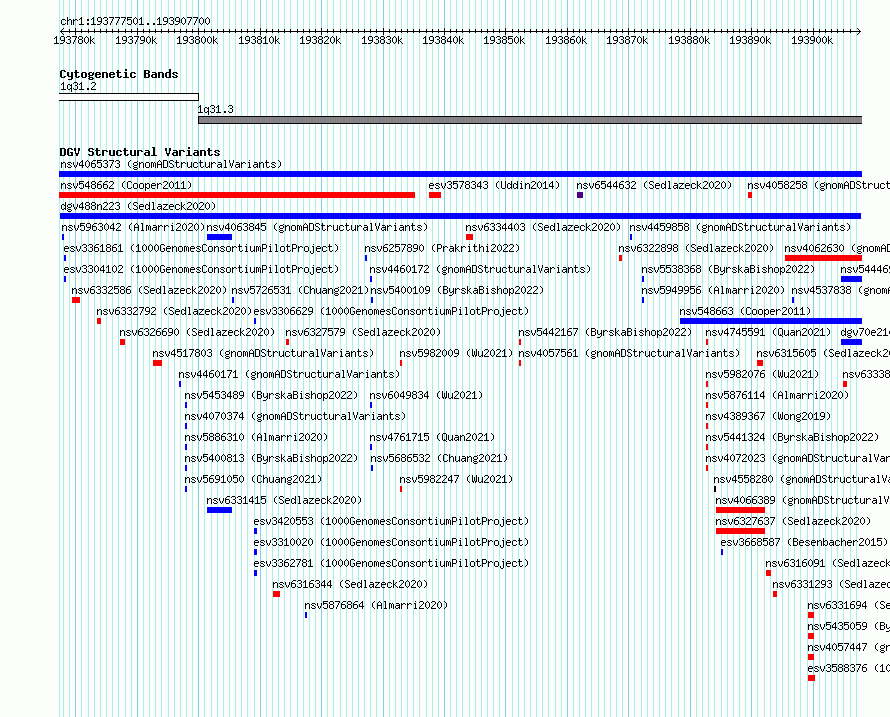Screen dimensions: 890x717
Task: Click the 1q31.2 cytogenetic band box
Action: point(129,97)
